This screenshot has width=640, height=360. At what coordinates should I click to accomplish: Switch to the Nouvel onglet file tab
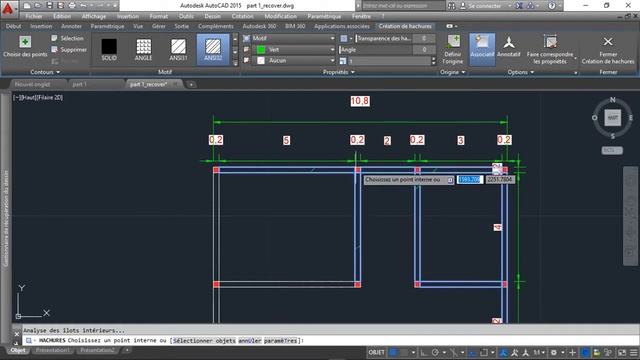click(32, 84)
